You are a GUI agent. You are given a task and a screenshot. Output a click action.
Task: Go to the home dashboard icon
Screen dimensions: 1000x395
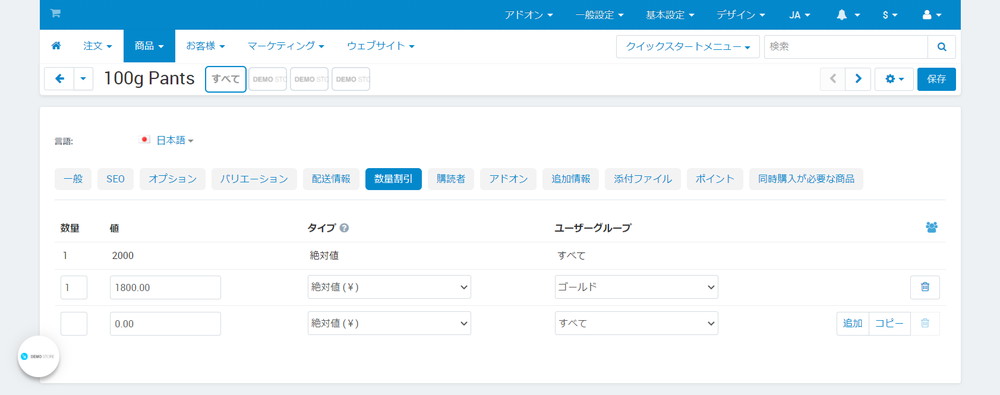(x=56, y=46)
